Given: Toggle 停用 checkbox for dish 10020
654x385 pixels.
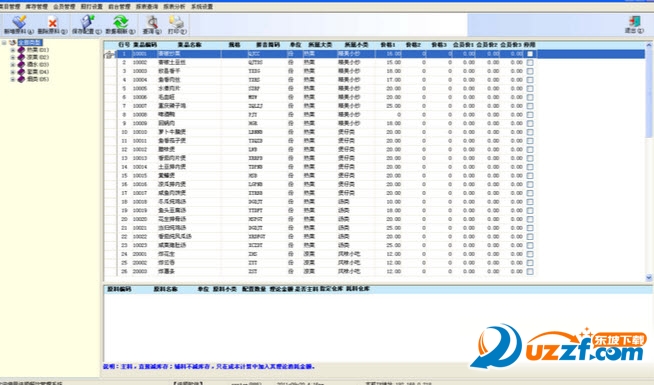Looking at the screenshot, I should click(x=530, y=219).
